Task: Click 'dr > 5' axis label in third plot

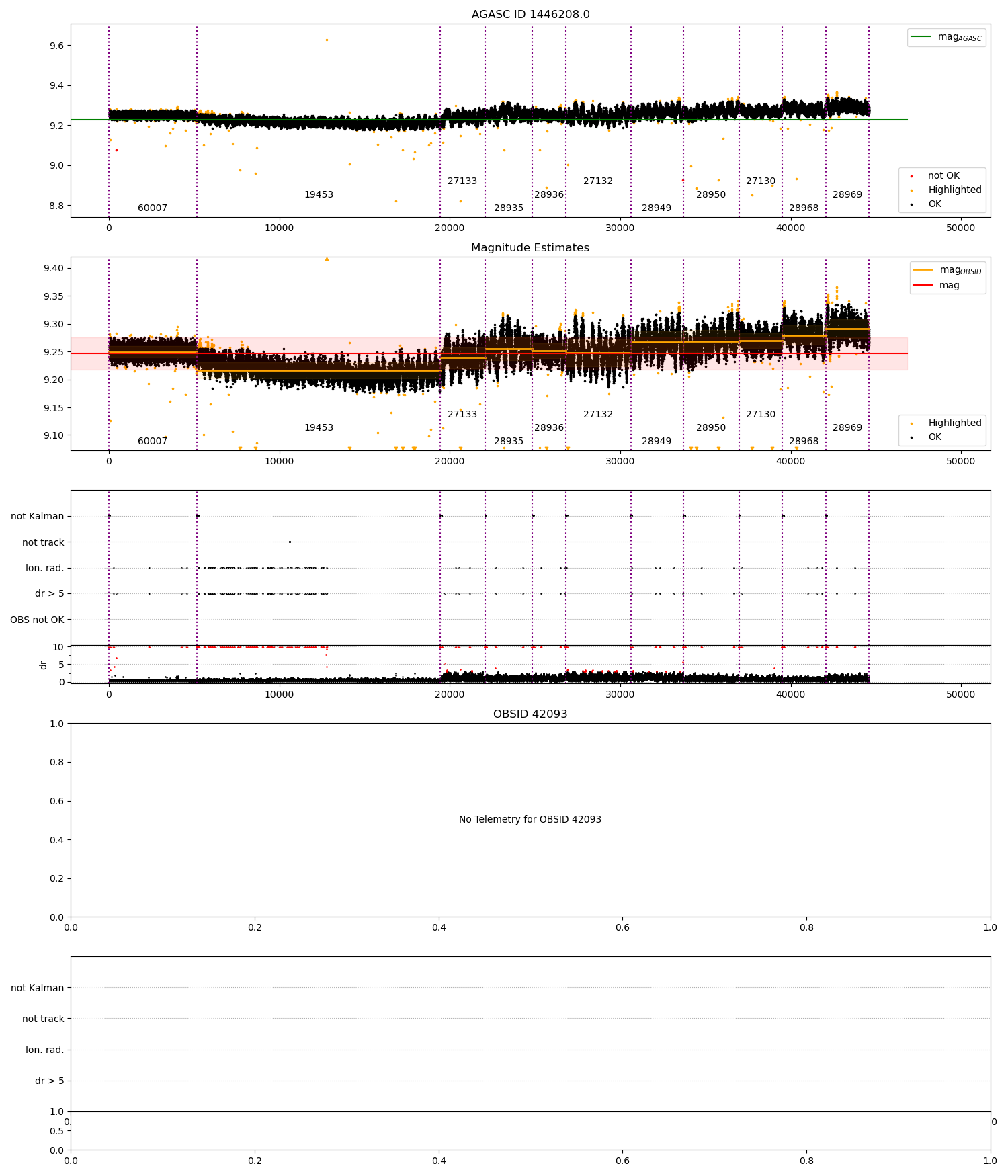Action: (50, 593)
